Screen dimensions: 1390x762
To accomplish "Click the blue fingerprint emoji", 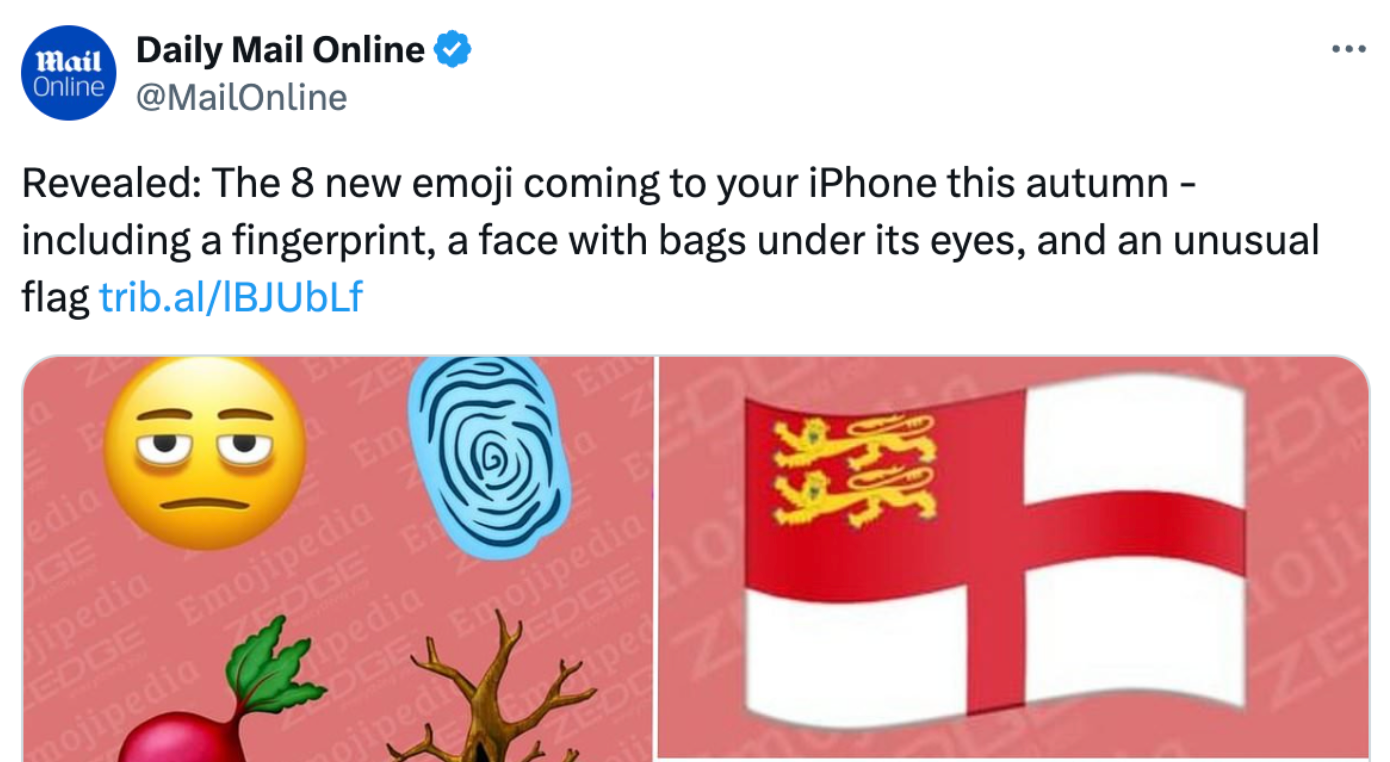I will pos(490,456).
